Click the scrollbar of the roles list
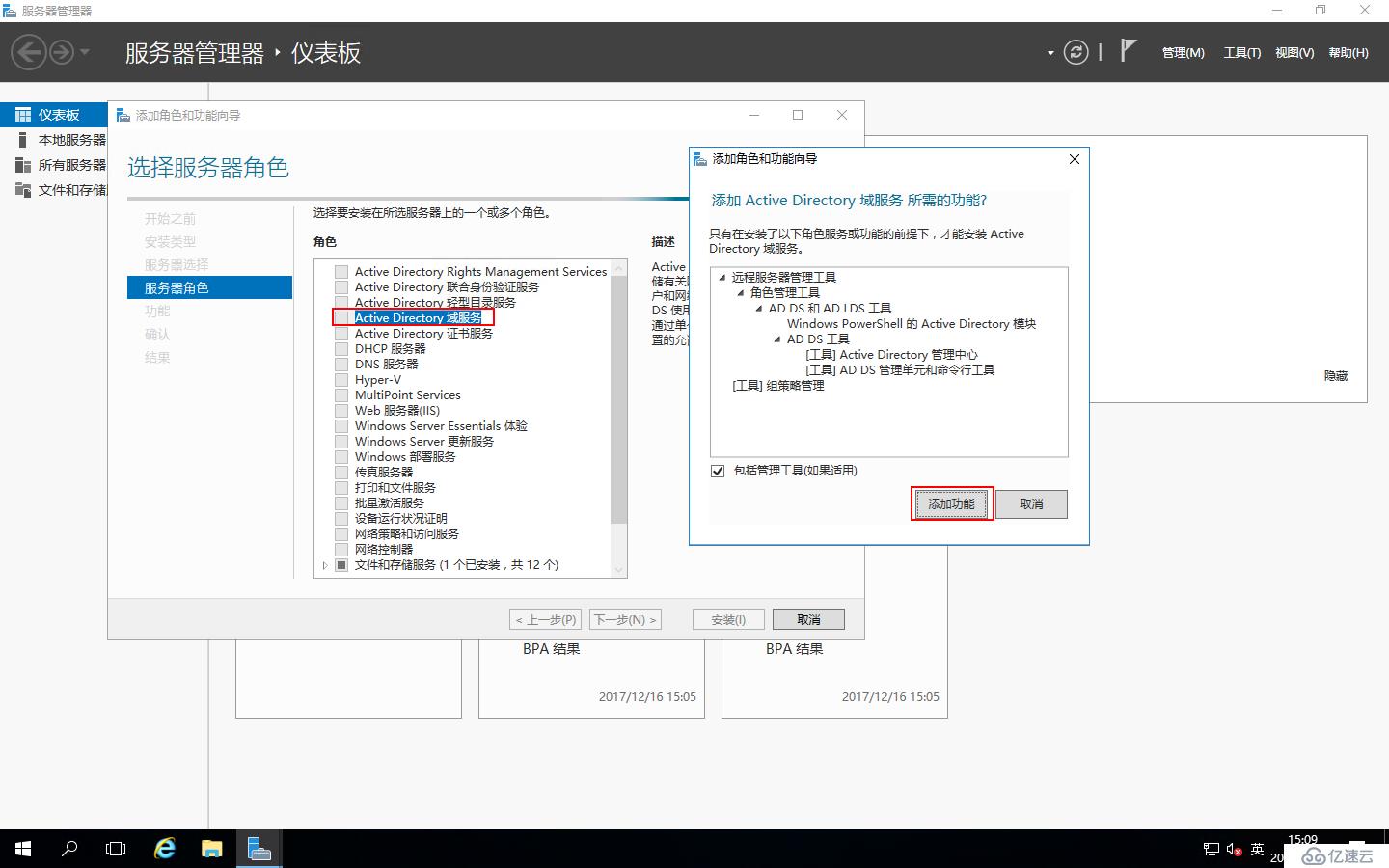 (x=619, y=400)
